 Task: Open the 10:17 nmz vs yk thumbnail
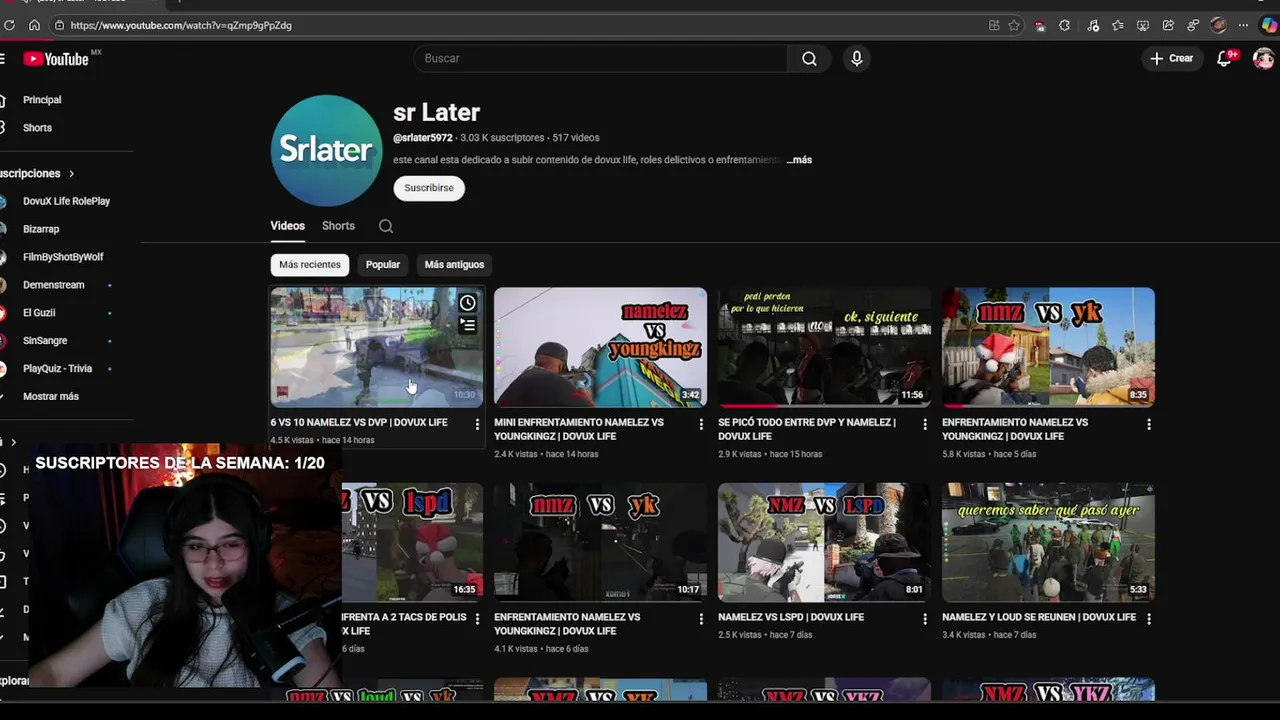[600, 542]
